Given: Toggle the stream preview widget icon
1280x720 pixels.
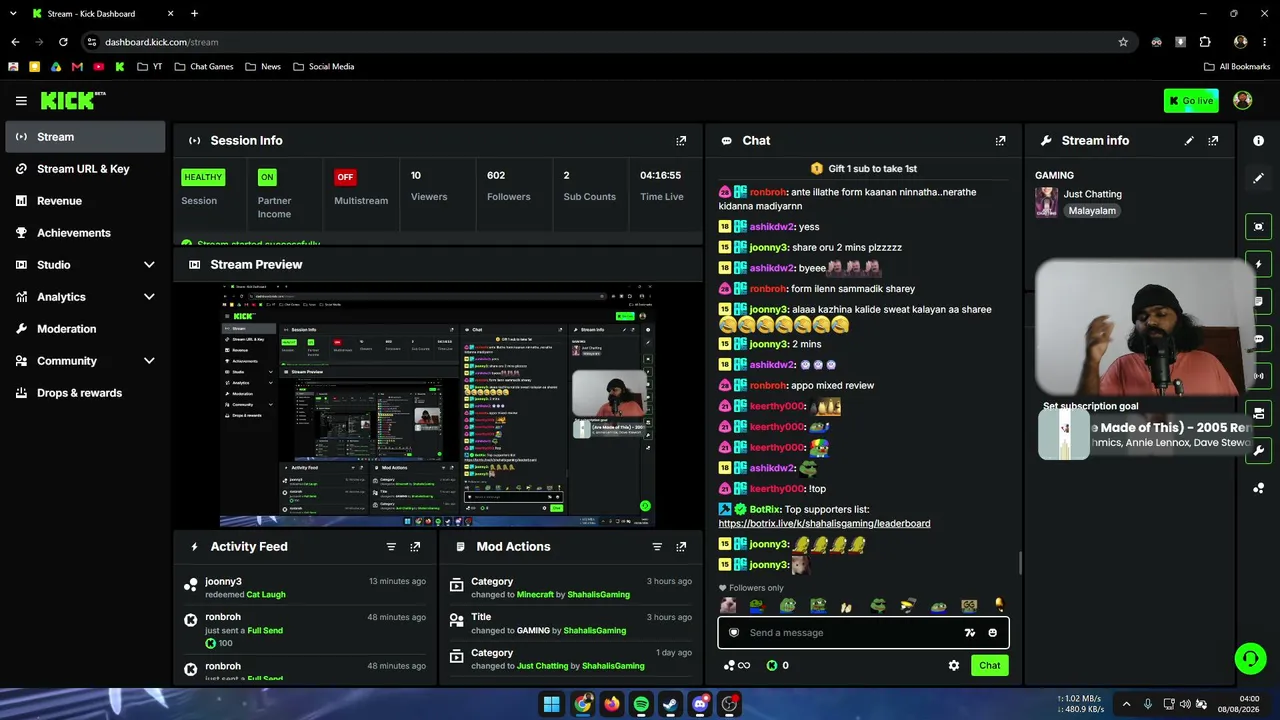Looking at the screenshot, I should tap(1258, 227).
